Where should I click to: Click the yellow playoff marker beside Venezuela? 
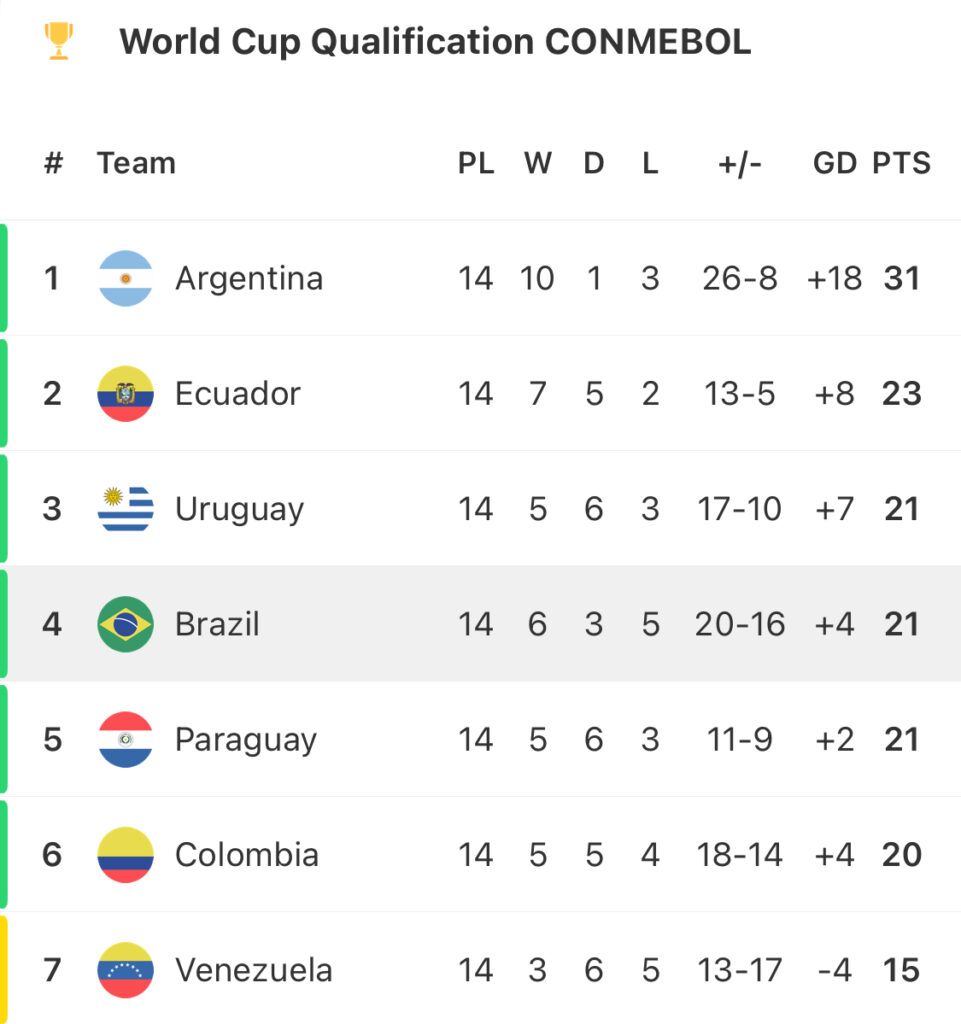click(x=3, y=970)
